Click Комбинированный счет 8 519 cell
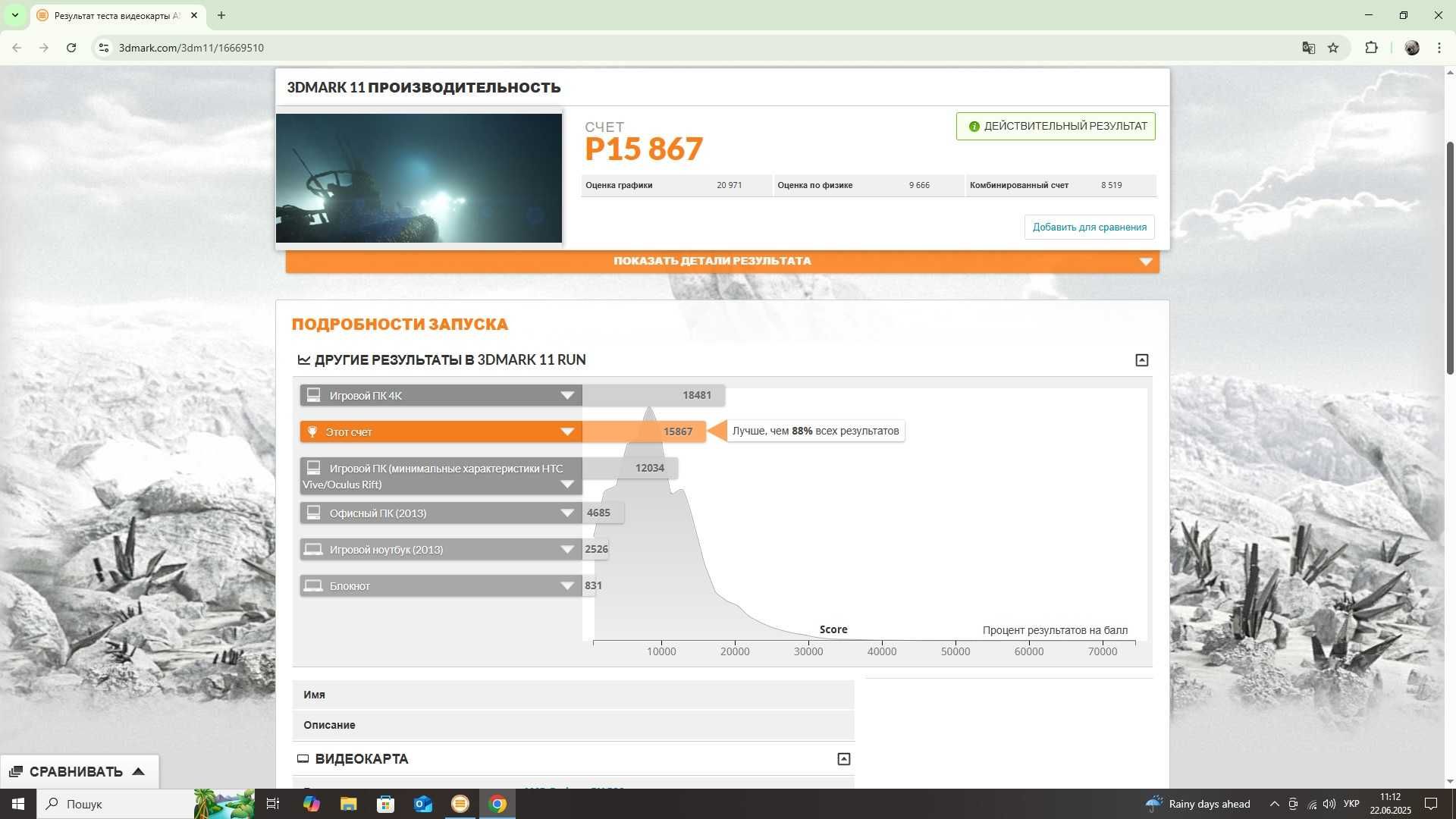Screen dimensions: 1456x819 click(x=1061, y=185)
